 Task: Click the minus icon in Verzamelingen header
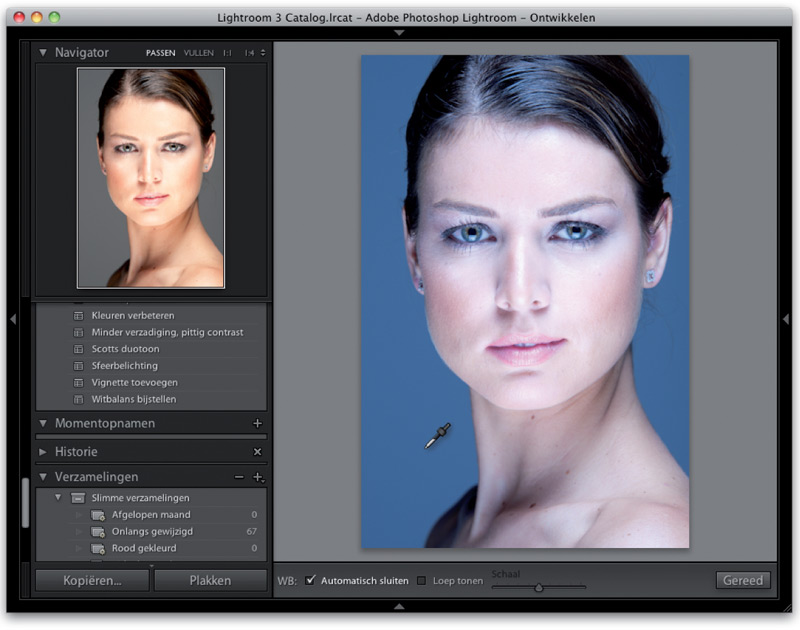pos(239,478)
